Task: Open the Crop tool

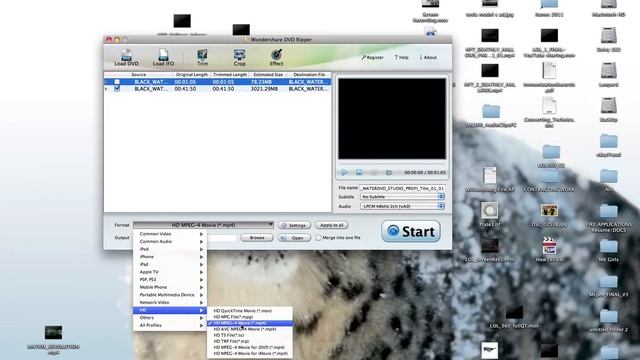Action: (x=239, y=58)
